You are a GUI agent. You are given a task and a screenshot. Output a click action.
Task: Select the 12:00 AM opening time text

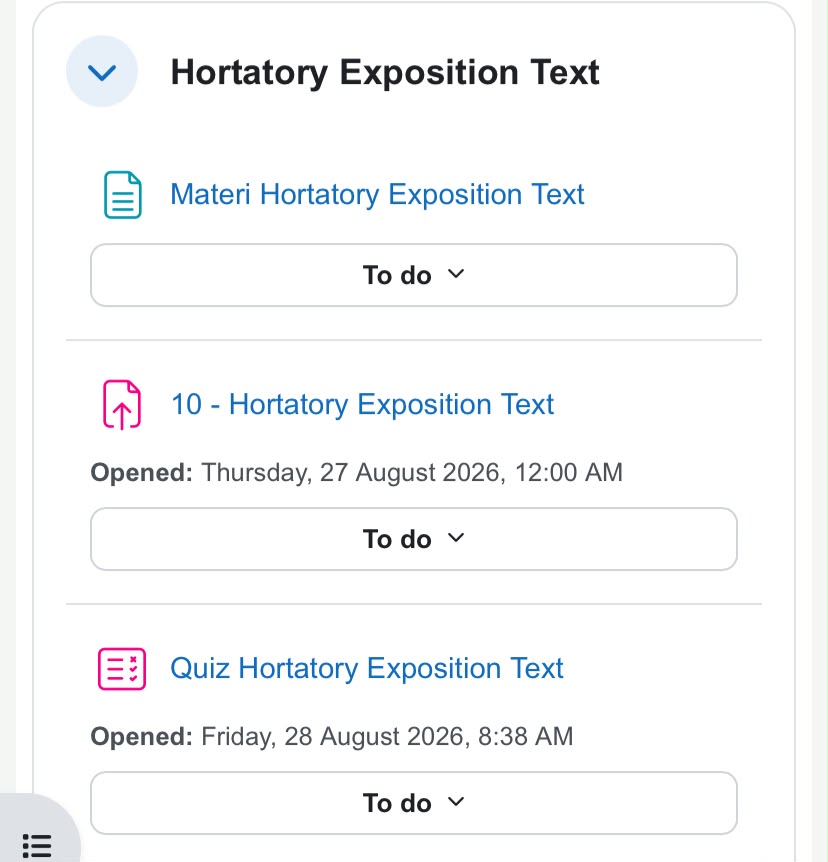point(568,473)
